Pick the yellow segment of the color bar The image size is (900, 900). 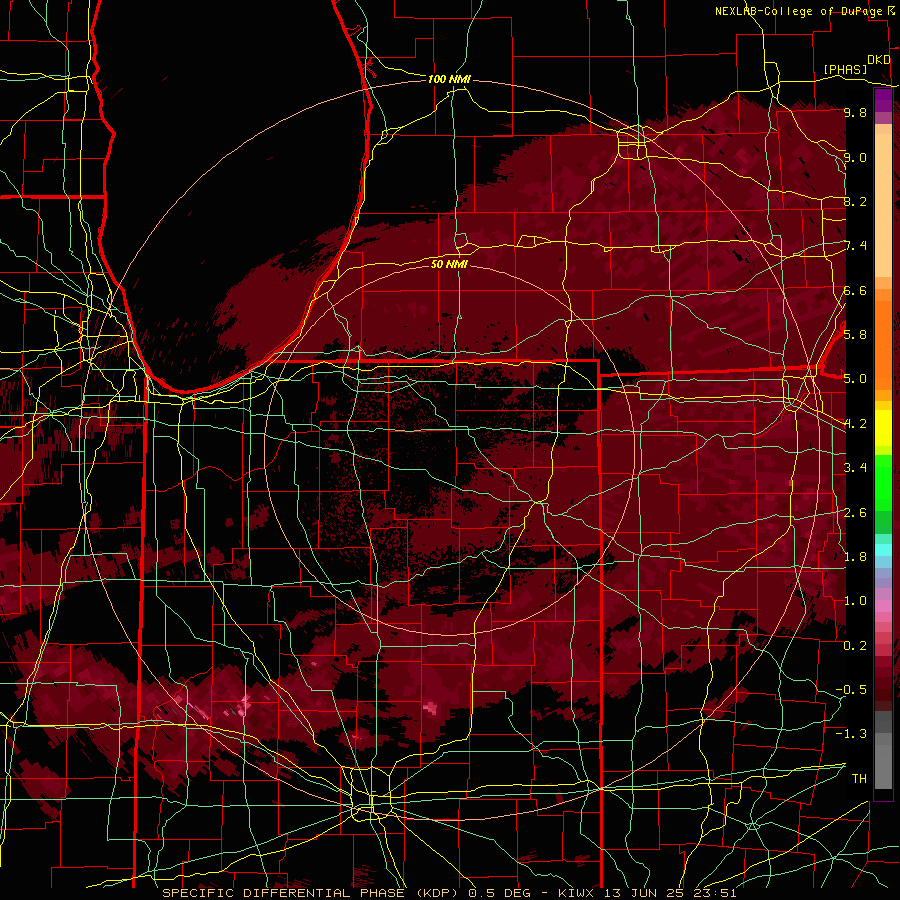883,428
